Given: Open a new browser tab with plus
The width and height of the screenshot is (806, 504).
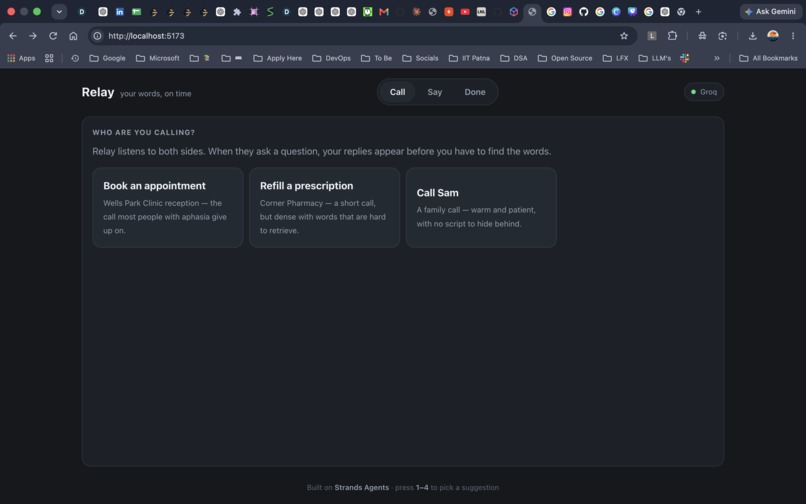Looking at the screenshot, I should coord(698,12).
